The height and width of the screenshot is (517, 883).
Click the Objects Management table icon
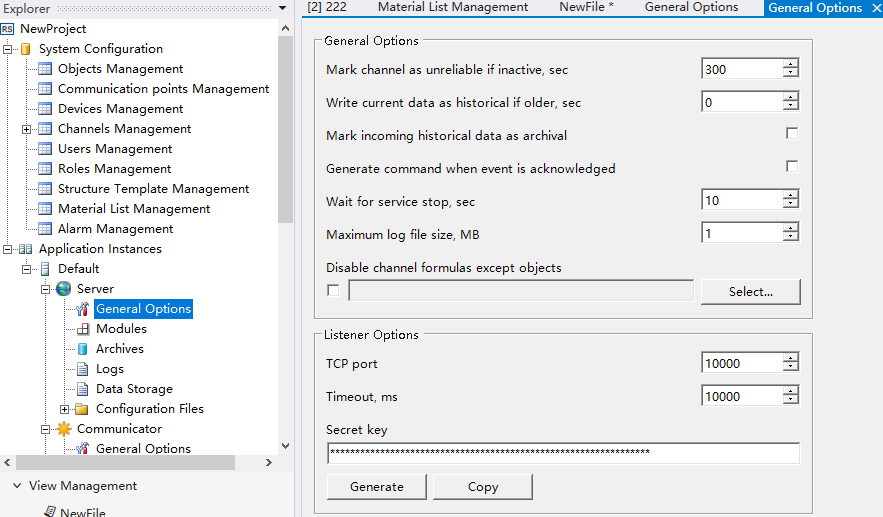click(45, 69)
